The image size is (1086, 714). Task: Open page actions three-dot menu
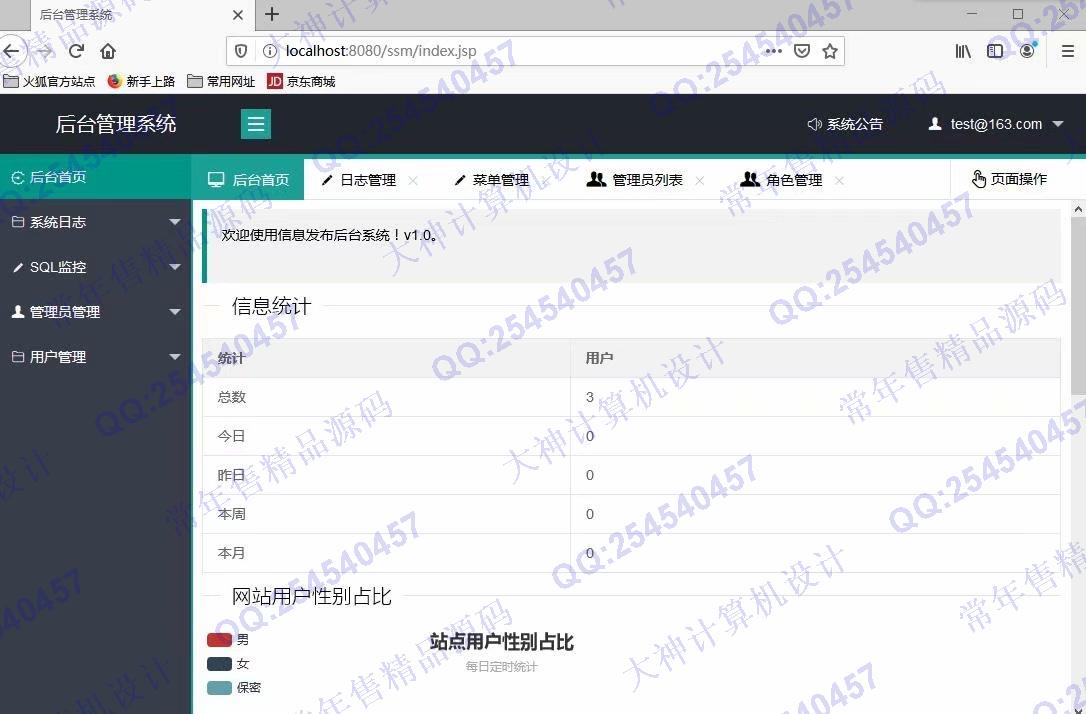click(774, 51)
